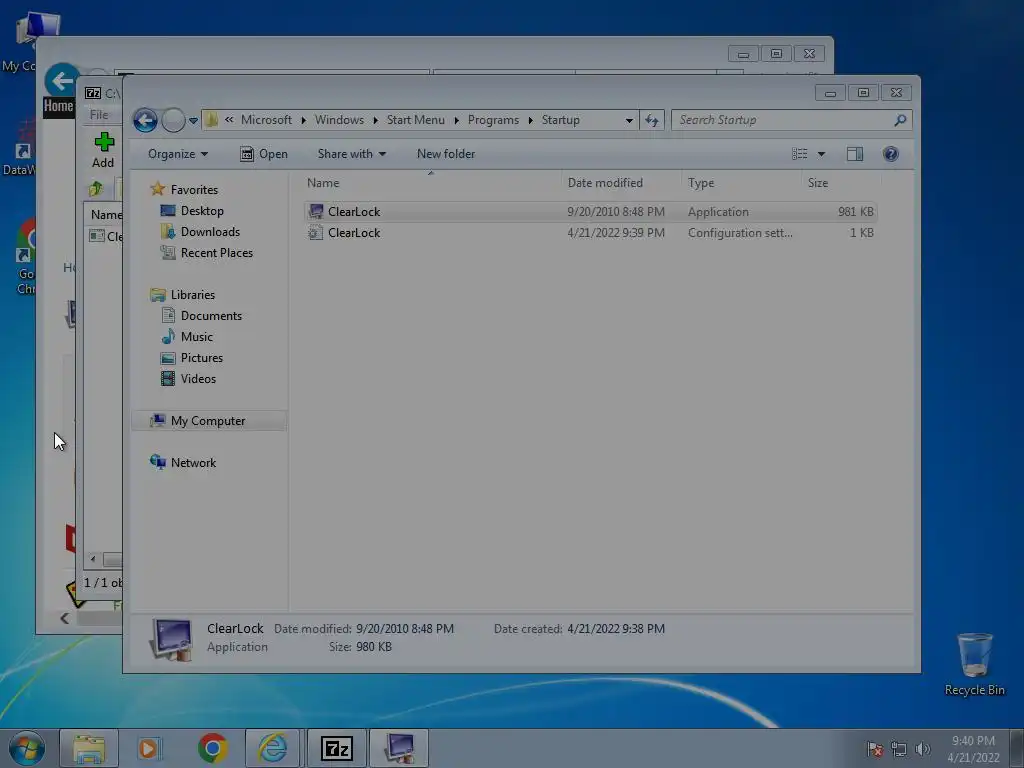The image size is (1024, 768).
Task: Sort by Date modified column
Action: point(621,183)
